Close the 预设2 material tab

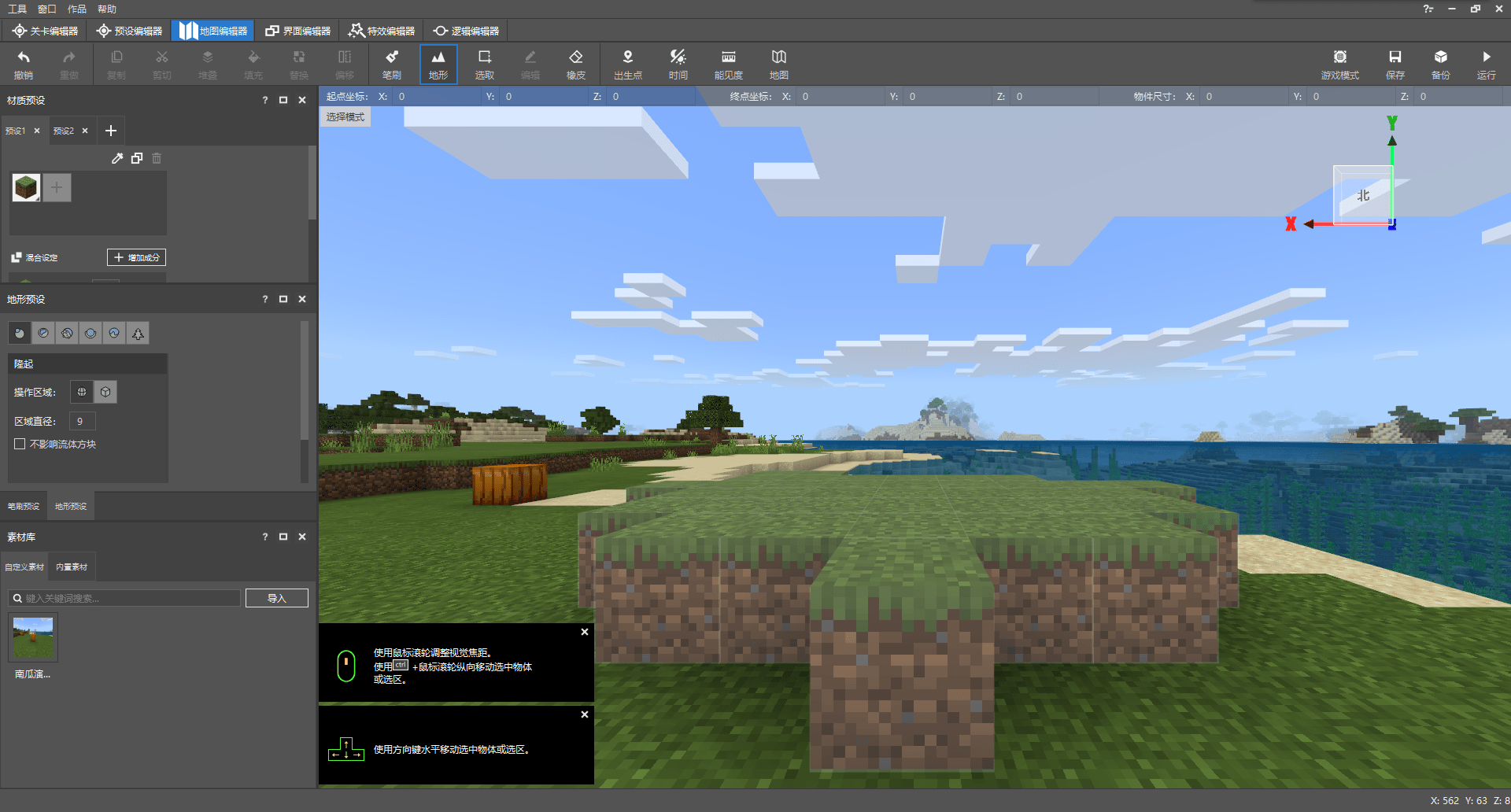pos(85,131)
